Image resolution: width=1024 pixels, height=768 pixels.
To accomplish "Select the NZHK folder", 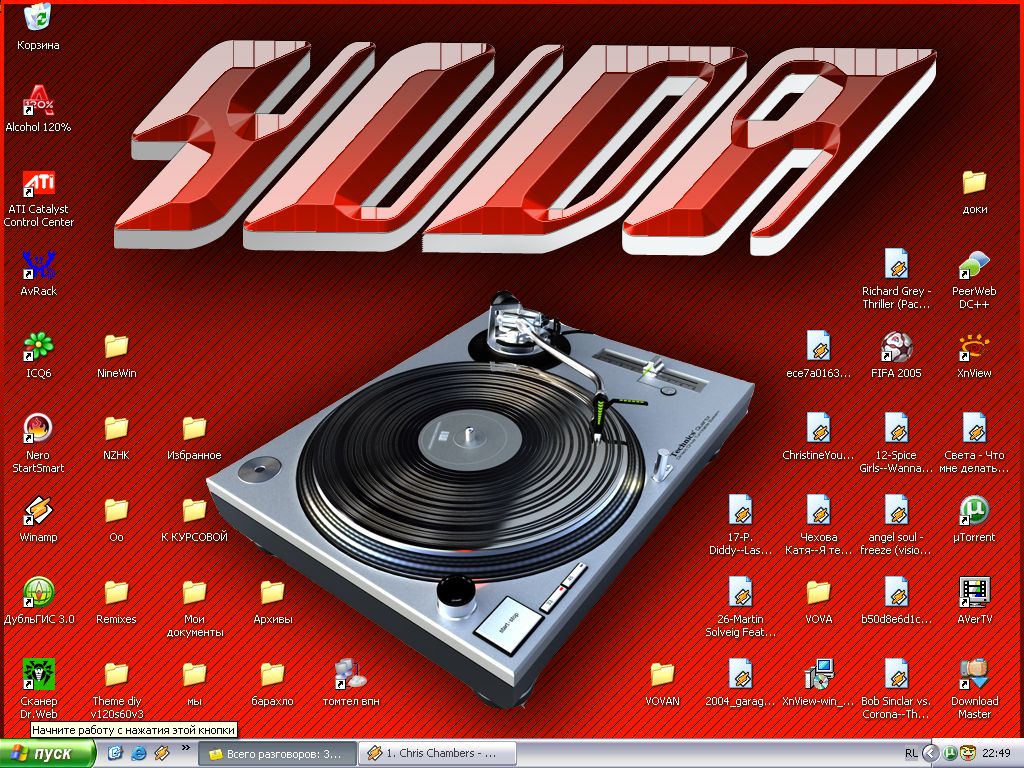I will pos(116,437).
